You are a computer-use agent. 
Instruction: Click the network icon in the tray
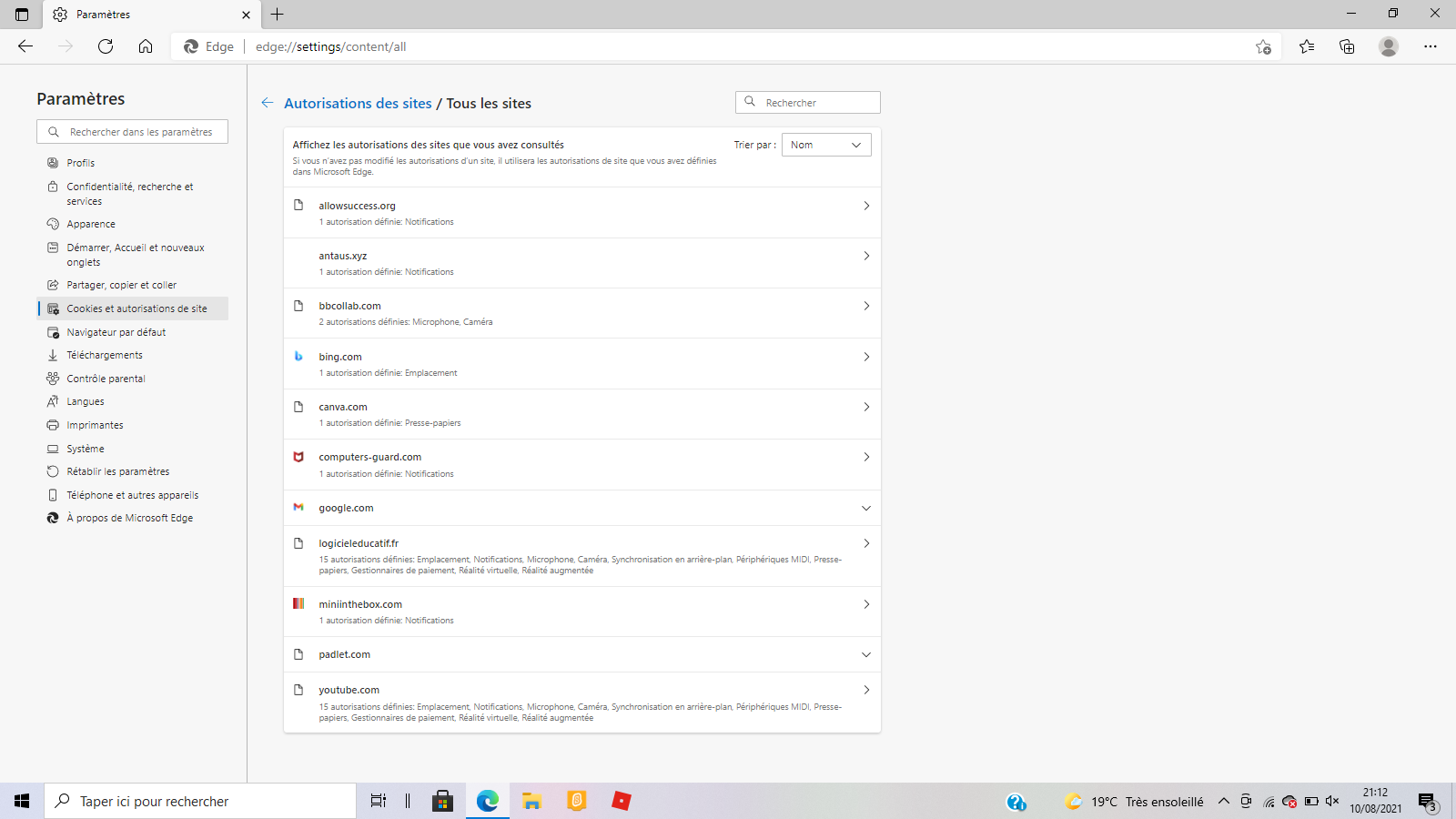tap(1269, 801)
